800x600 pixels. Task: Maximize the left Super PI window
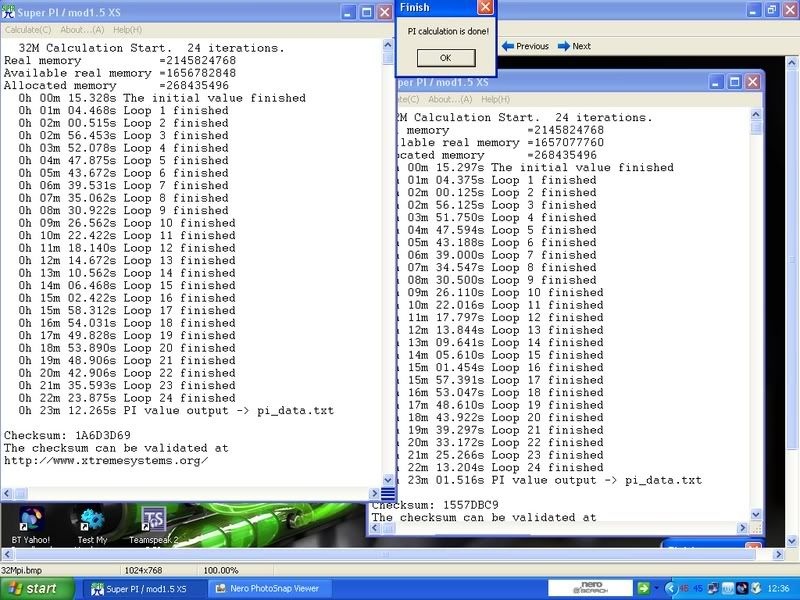click(x=367, y=12)
